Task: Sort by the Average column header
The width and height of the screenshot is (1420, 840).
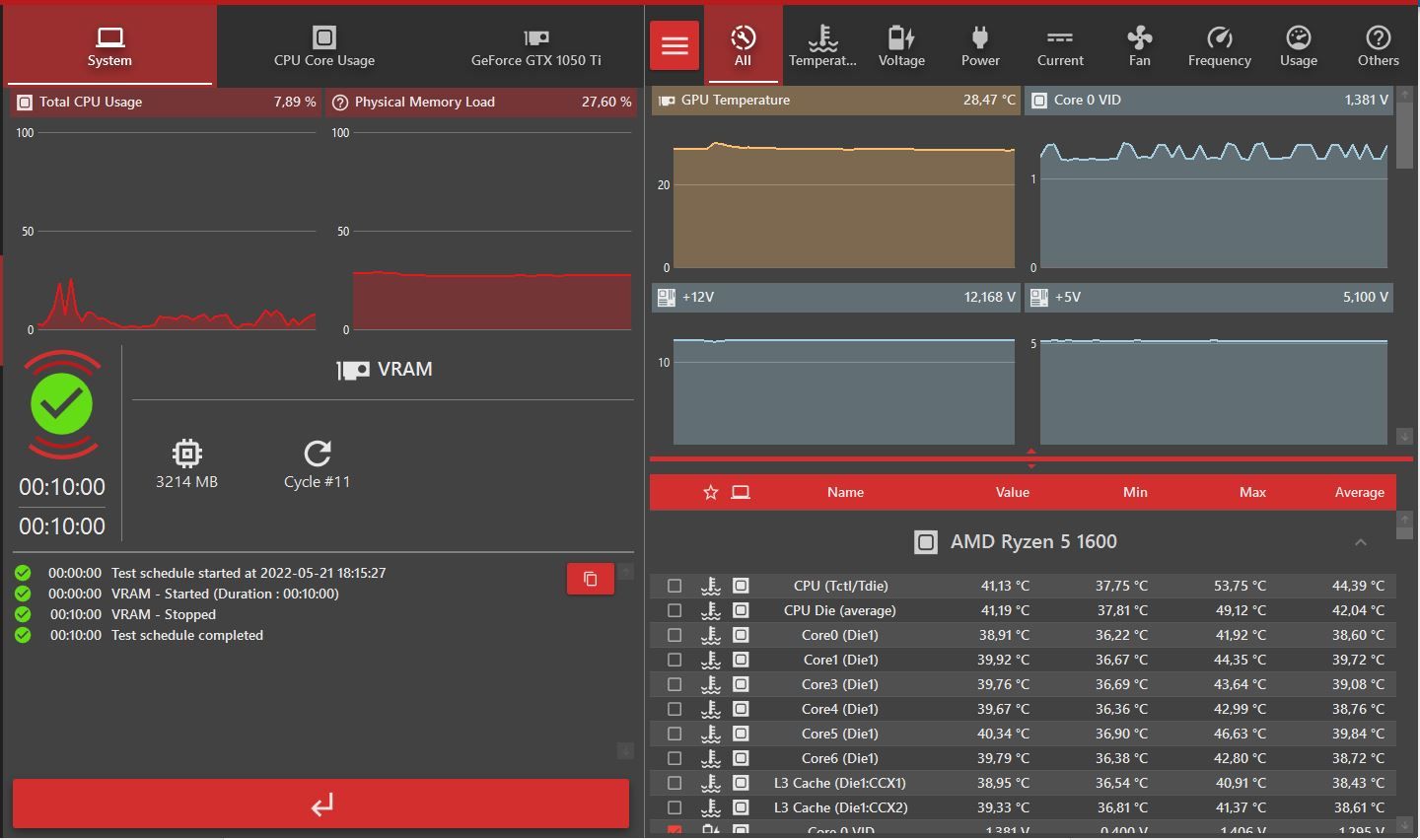Action: point(1360,492)
